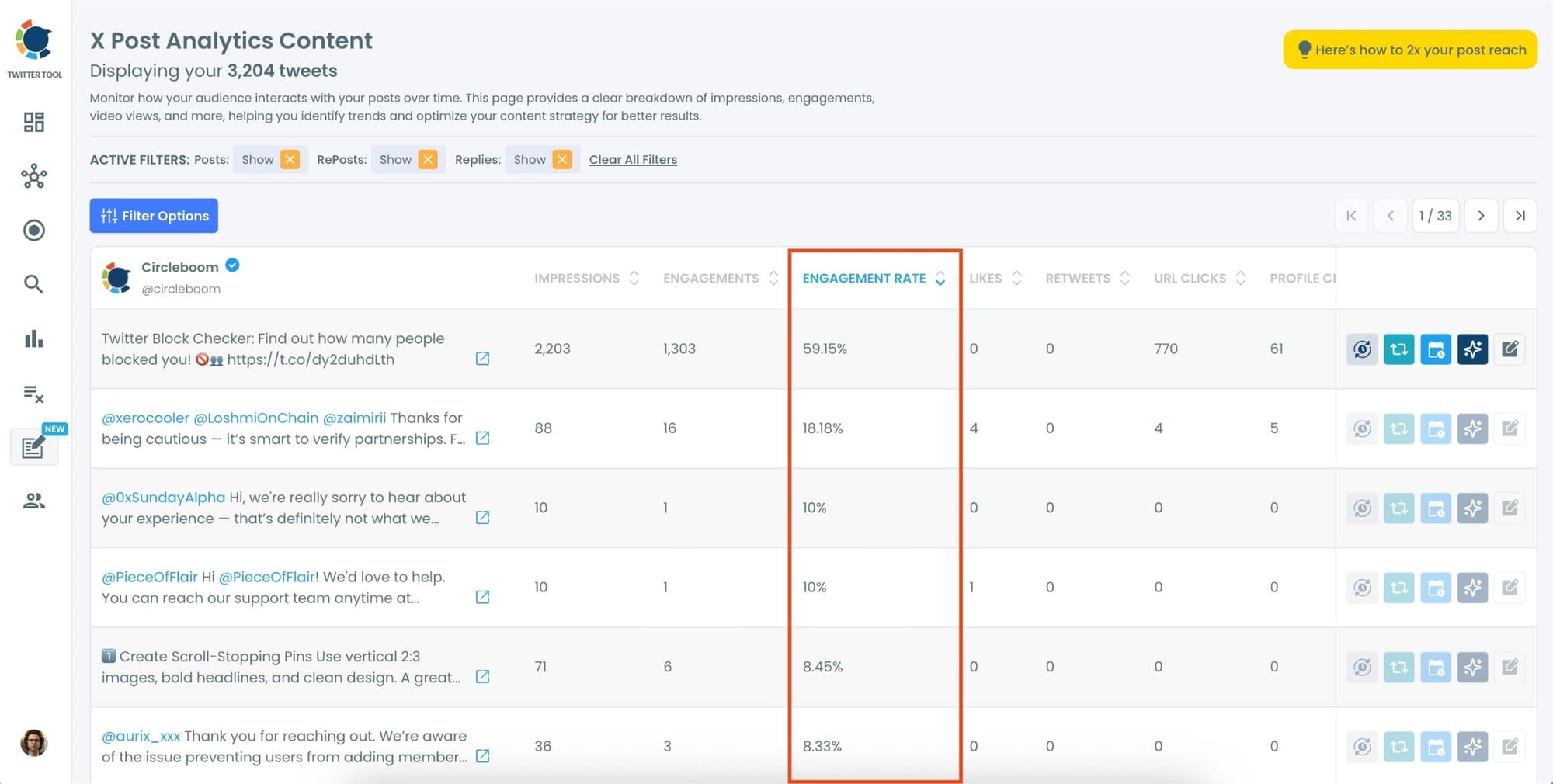1553x784 pixels.
Task: Open the new post composer marked NEW
Action: pyautogui.click(x=33, y=446)
